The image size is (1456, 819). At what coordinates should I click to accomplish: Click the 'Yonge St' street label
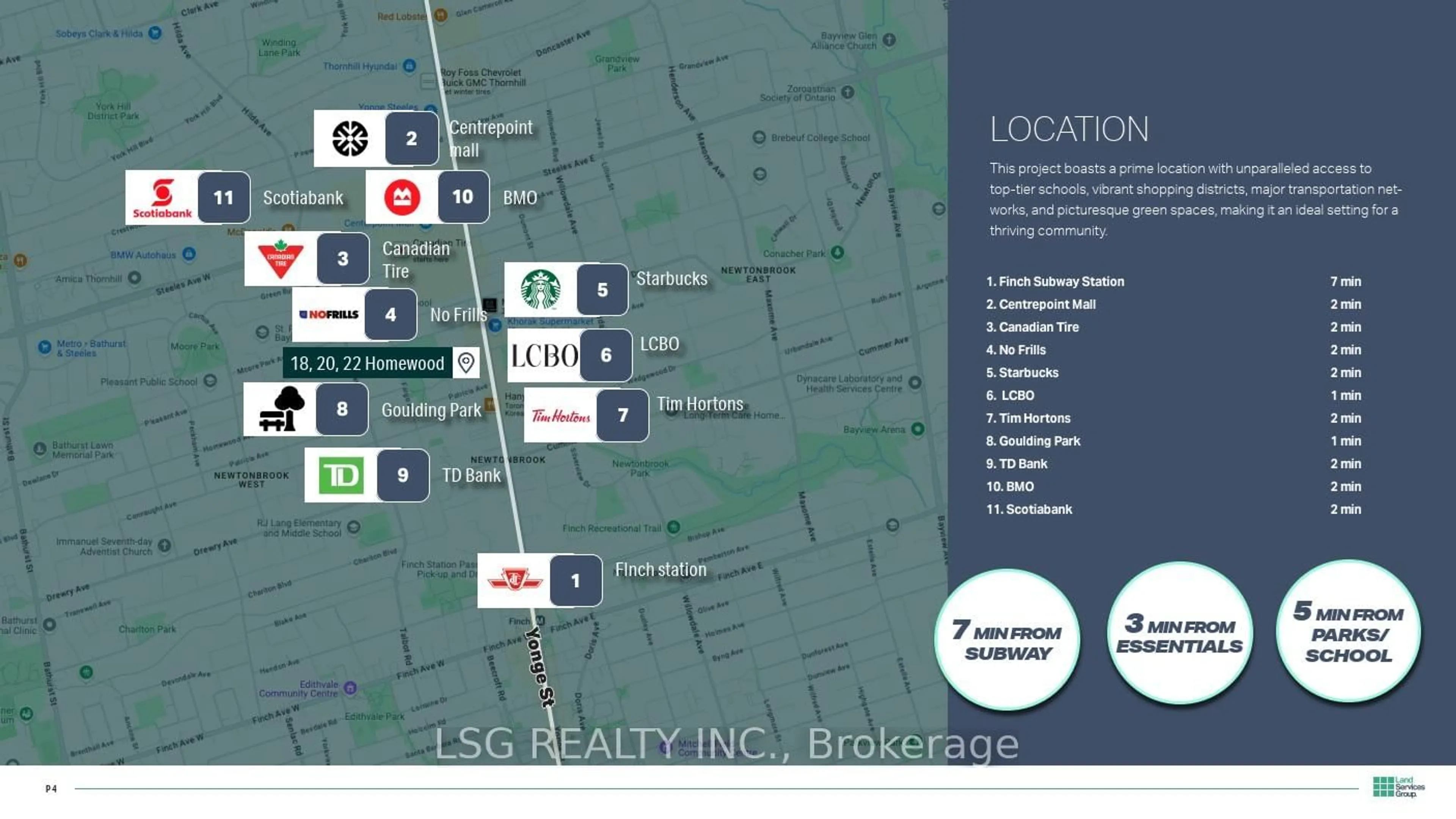tap(540, 667)
